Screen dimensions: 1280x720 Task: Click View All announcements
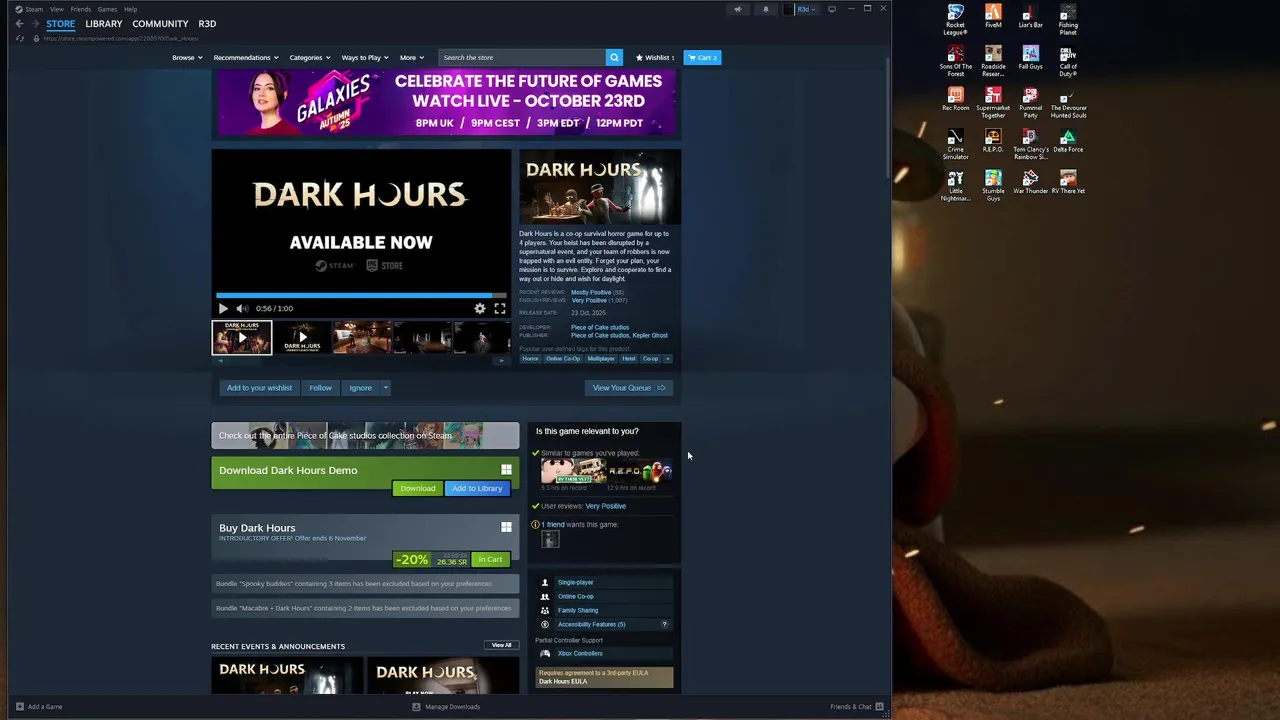tap(502, 646)
